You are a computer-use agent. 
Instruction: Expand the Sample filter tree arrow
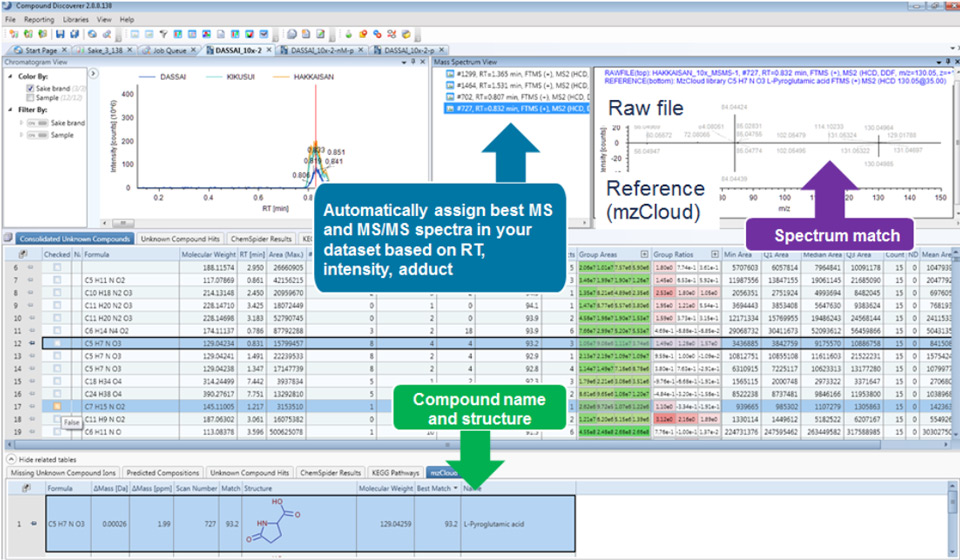click(x=21, y=135)
